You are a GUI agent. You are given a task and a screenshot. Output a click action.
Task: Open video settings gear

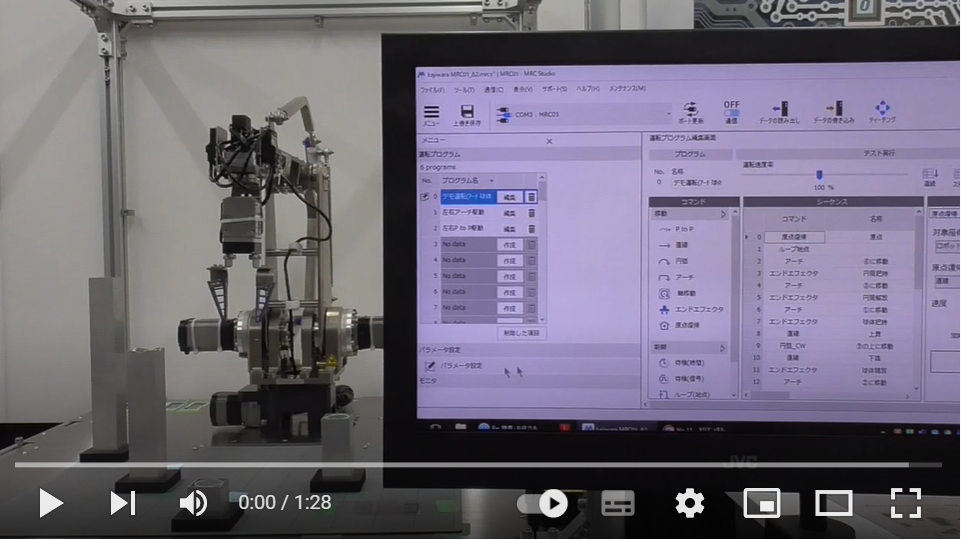(x=689, y=503)
